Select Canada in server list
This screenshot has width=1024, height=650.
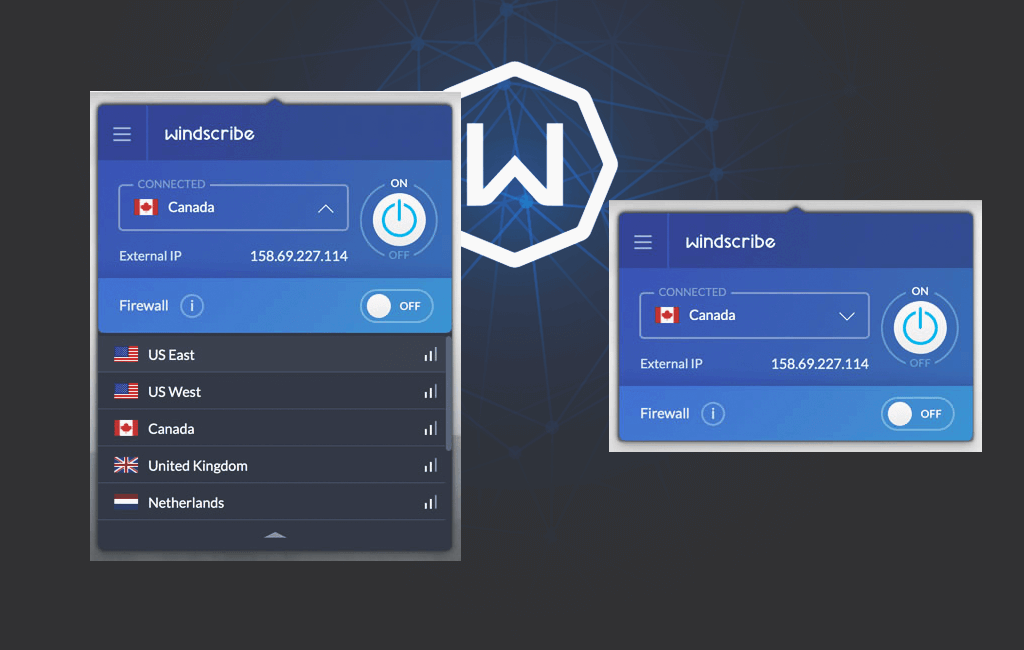coord(272,429)
